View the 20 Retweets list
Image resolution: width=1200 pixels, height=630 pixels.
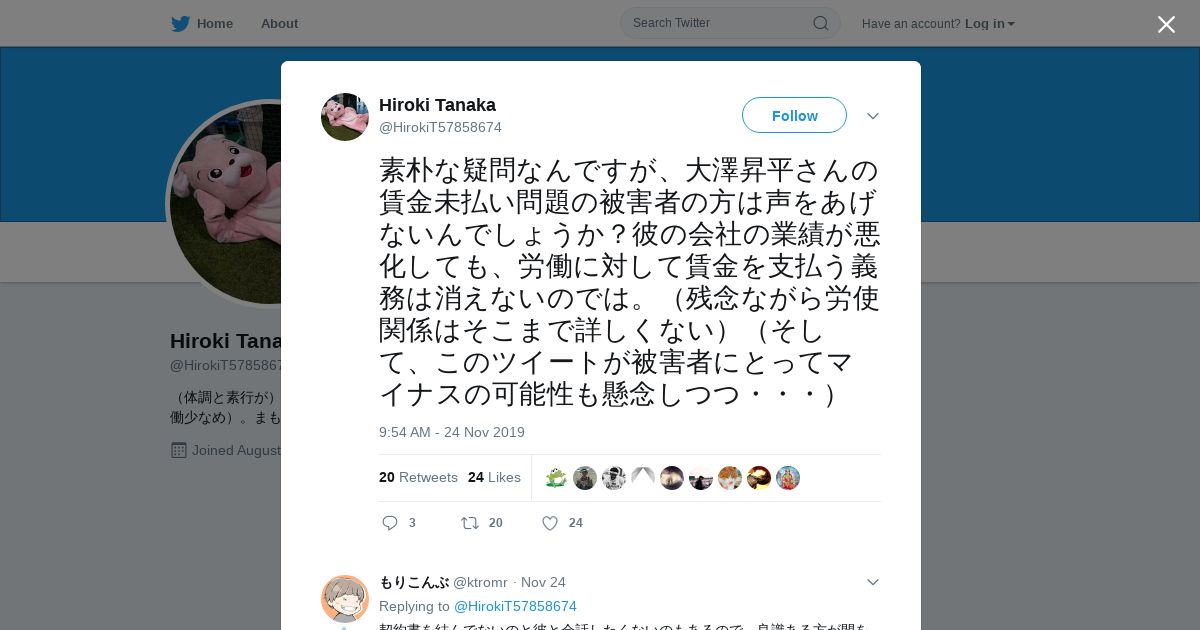(x=418, y=477)
